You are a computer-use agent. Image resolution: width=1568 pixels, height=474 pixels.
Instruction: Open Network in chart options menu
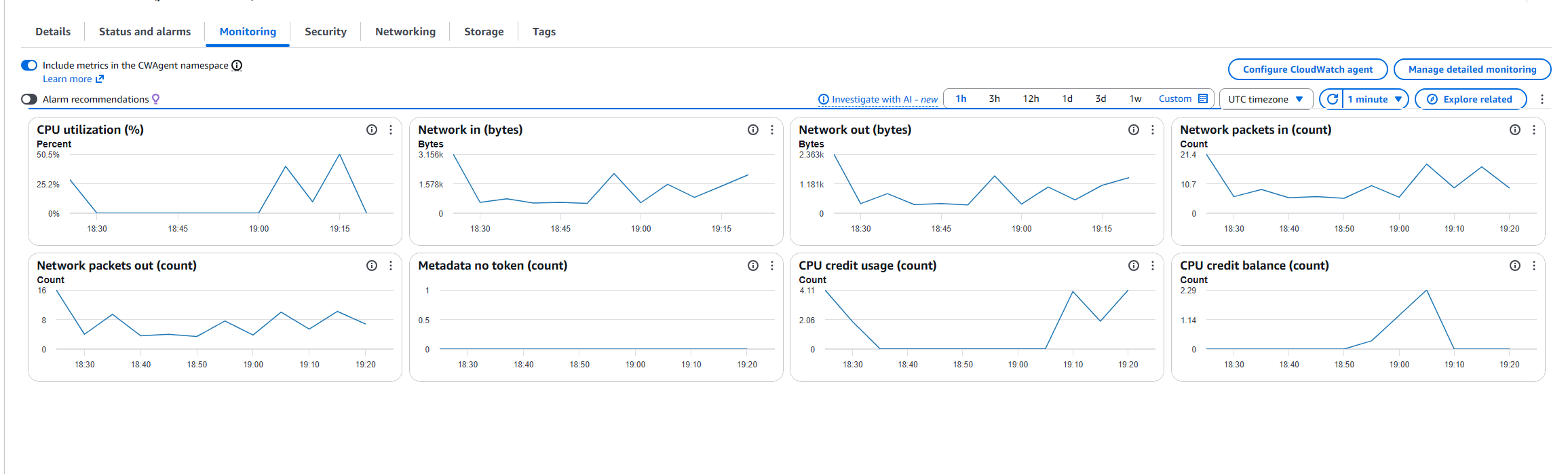pyautogui.click(x=772, y=130)
